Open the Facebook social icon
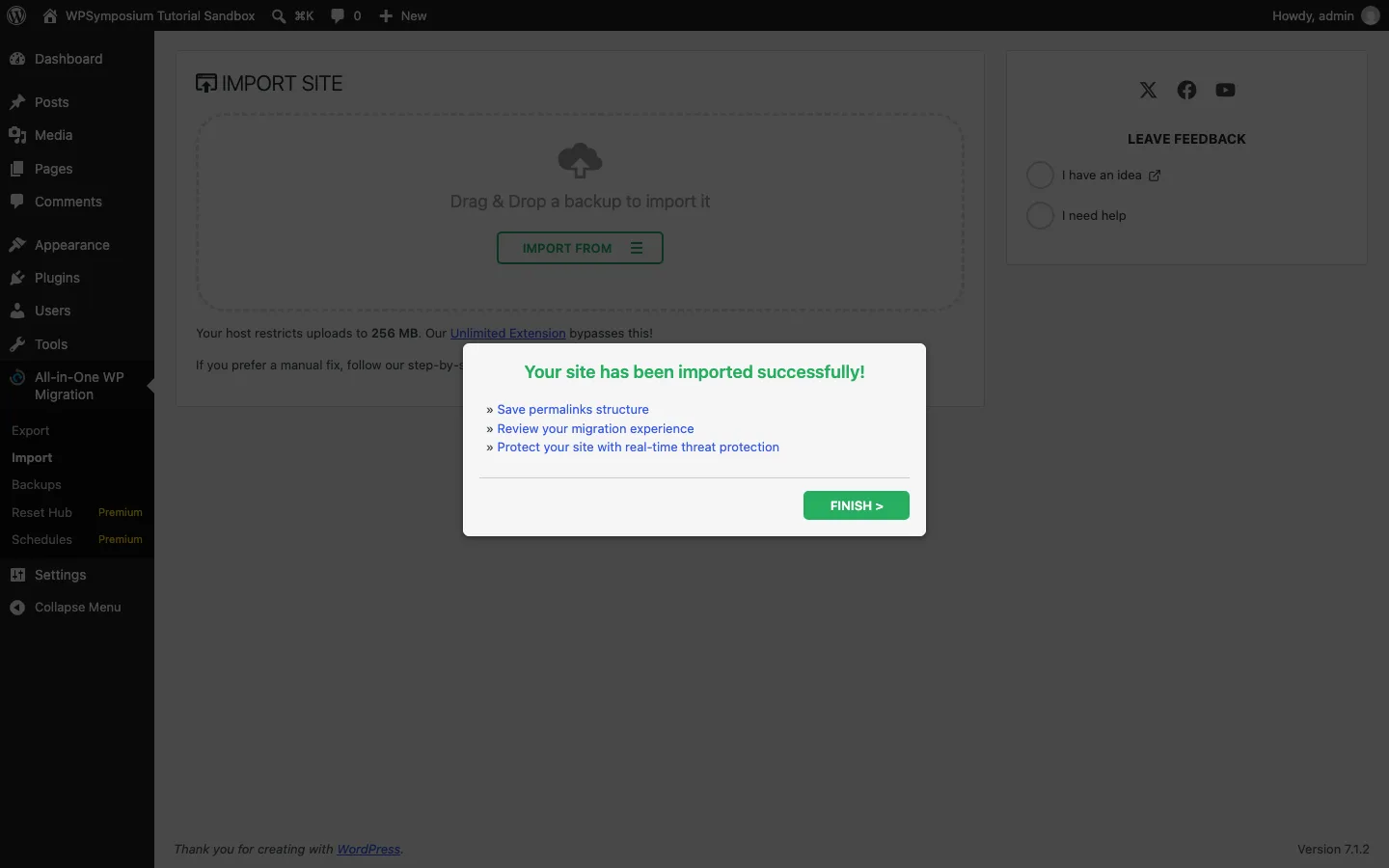The height and width of the screenshot is (868, 1389). point(1186,90)
